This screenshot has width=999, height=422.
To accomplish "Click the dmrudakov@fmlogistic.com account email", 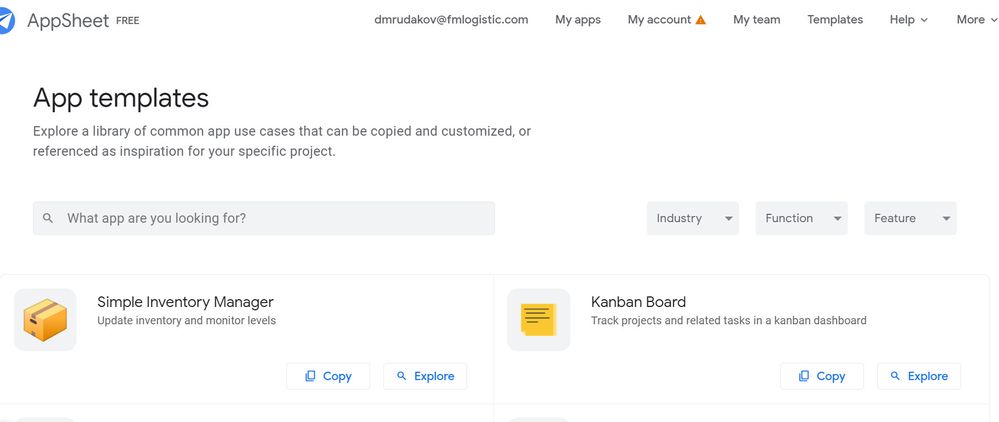I will click(451, 20).
